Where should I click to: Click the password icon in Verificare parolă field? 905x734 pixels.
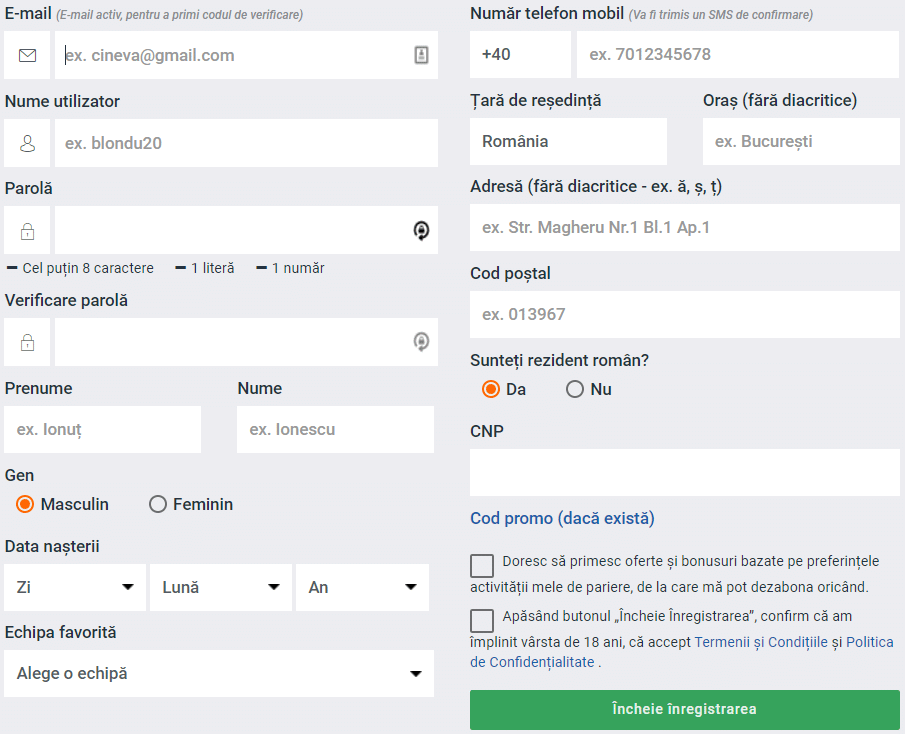pos(421,341)
